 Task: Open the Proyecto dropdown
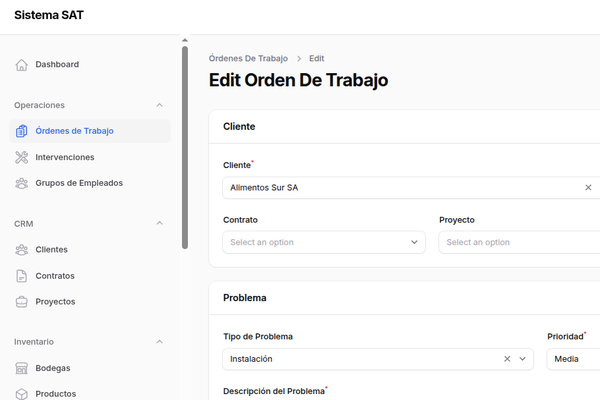pyautogui.click(x=520, y=242)
